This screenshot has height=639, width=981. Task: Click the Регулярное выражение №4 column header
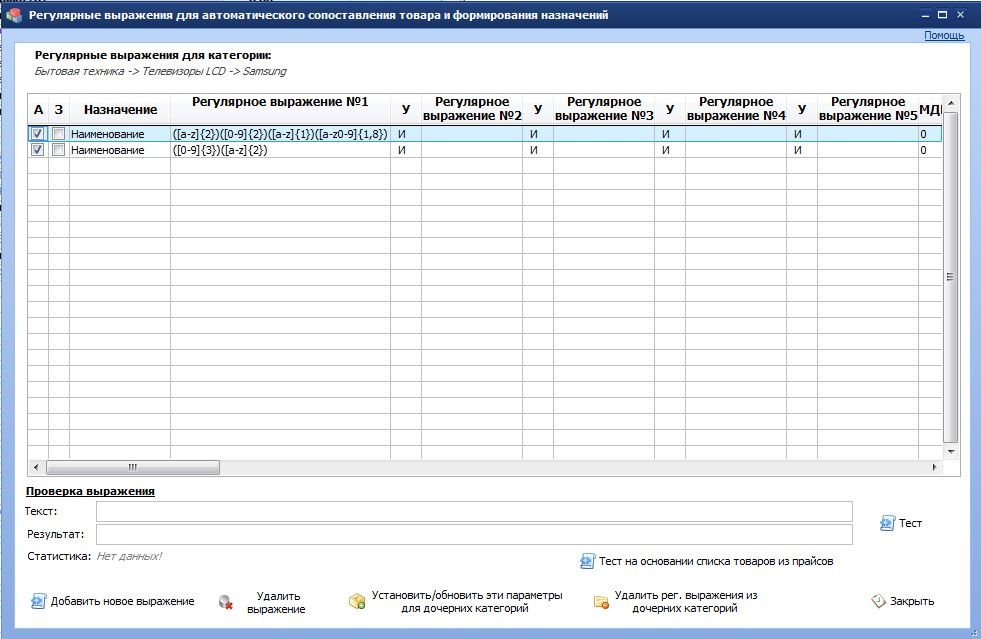736,110
